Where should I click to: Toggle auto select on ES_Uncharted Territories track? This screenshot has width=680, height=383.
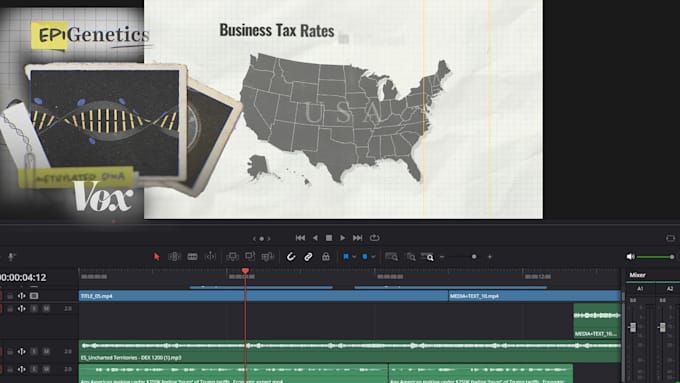tap(21, 351)
